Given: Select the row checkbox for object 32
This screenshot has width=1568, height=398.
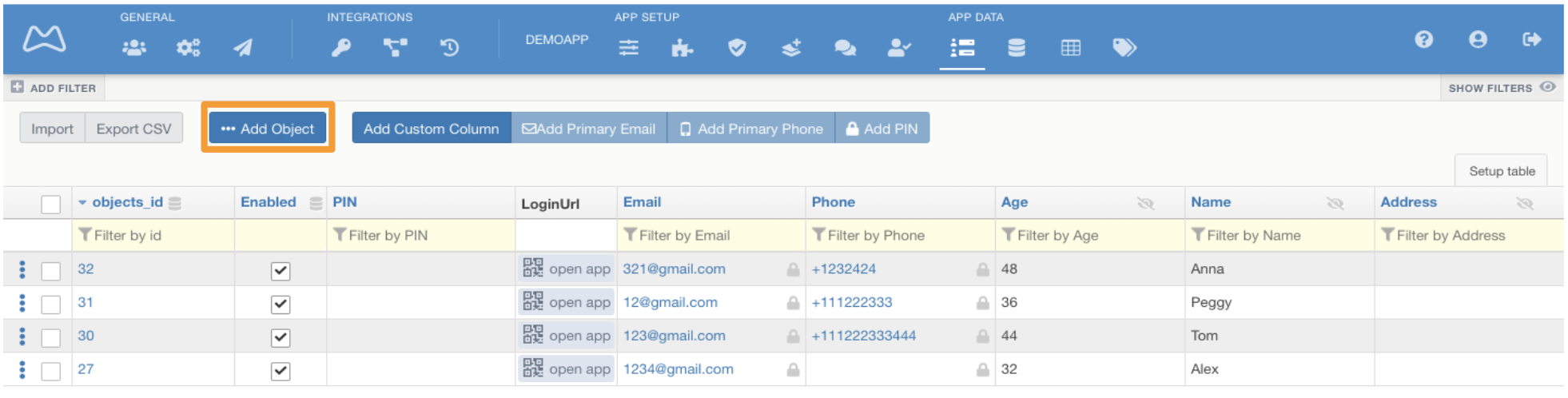Looking at the screenshot, I should click(x=50, y=271).
